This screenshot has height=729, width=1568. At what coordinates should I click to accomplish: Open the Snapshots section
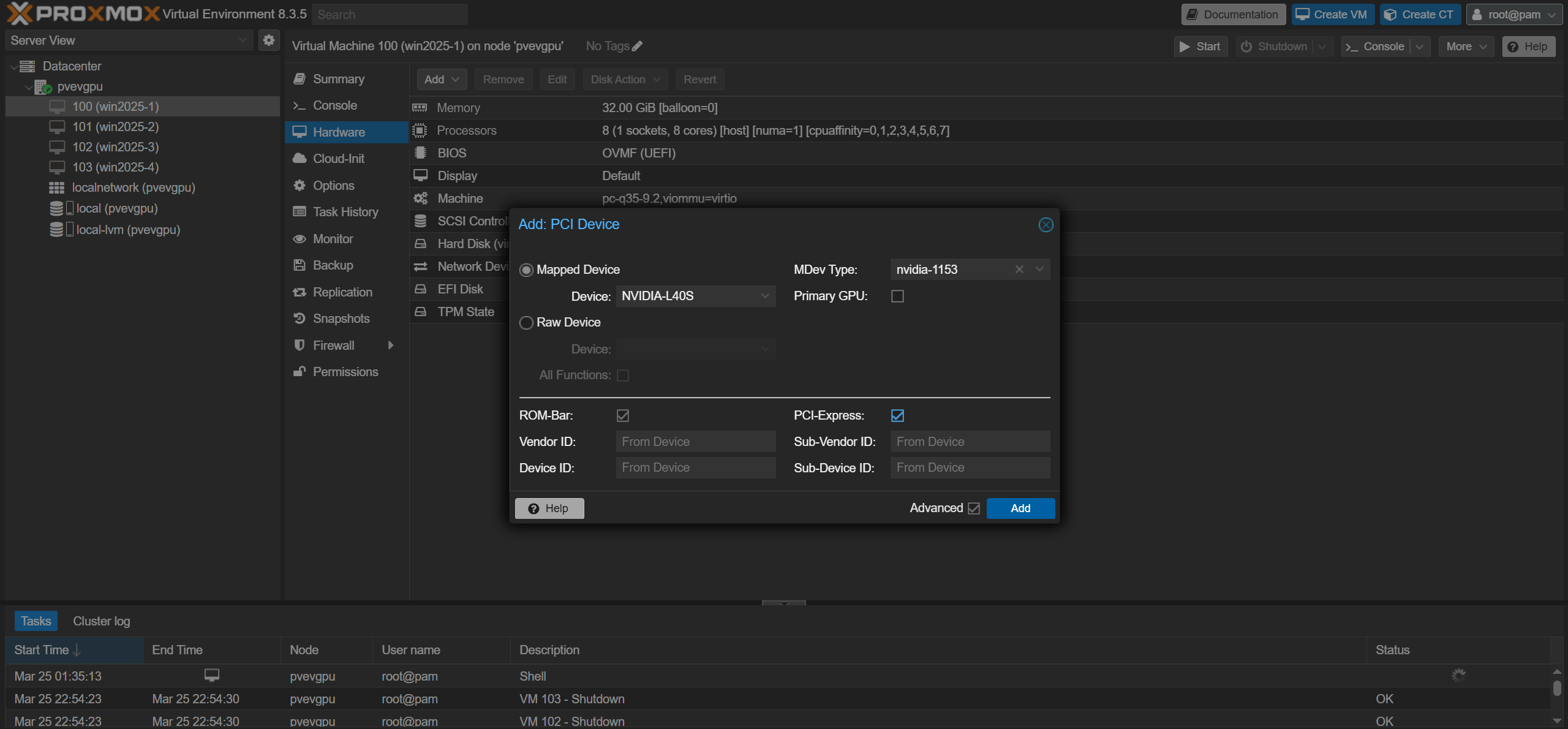coord(346,319)
